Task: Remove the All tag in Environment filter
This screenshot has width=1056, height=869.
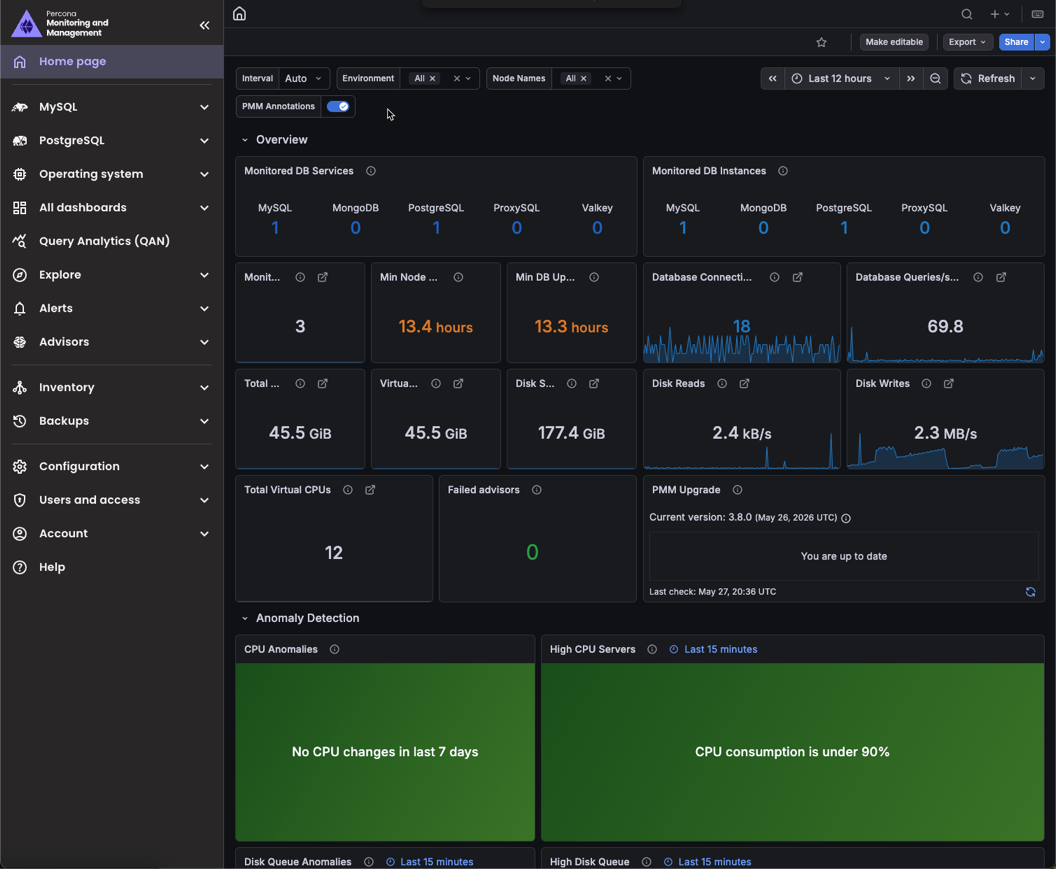Action: pos(433,79)
